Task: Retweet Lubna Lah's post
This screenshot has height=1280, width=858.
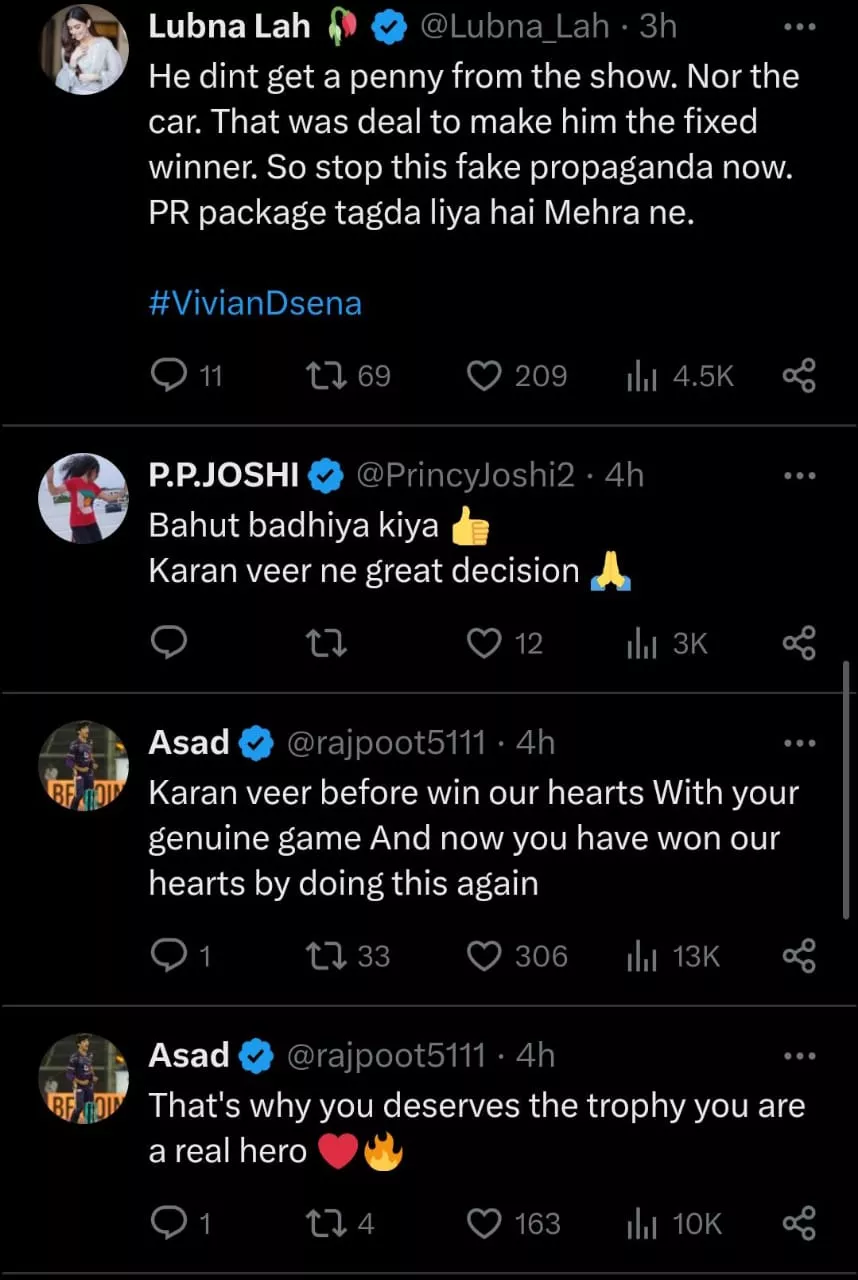Action: point(326,376)
